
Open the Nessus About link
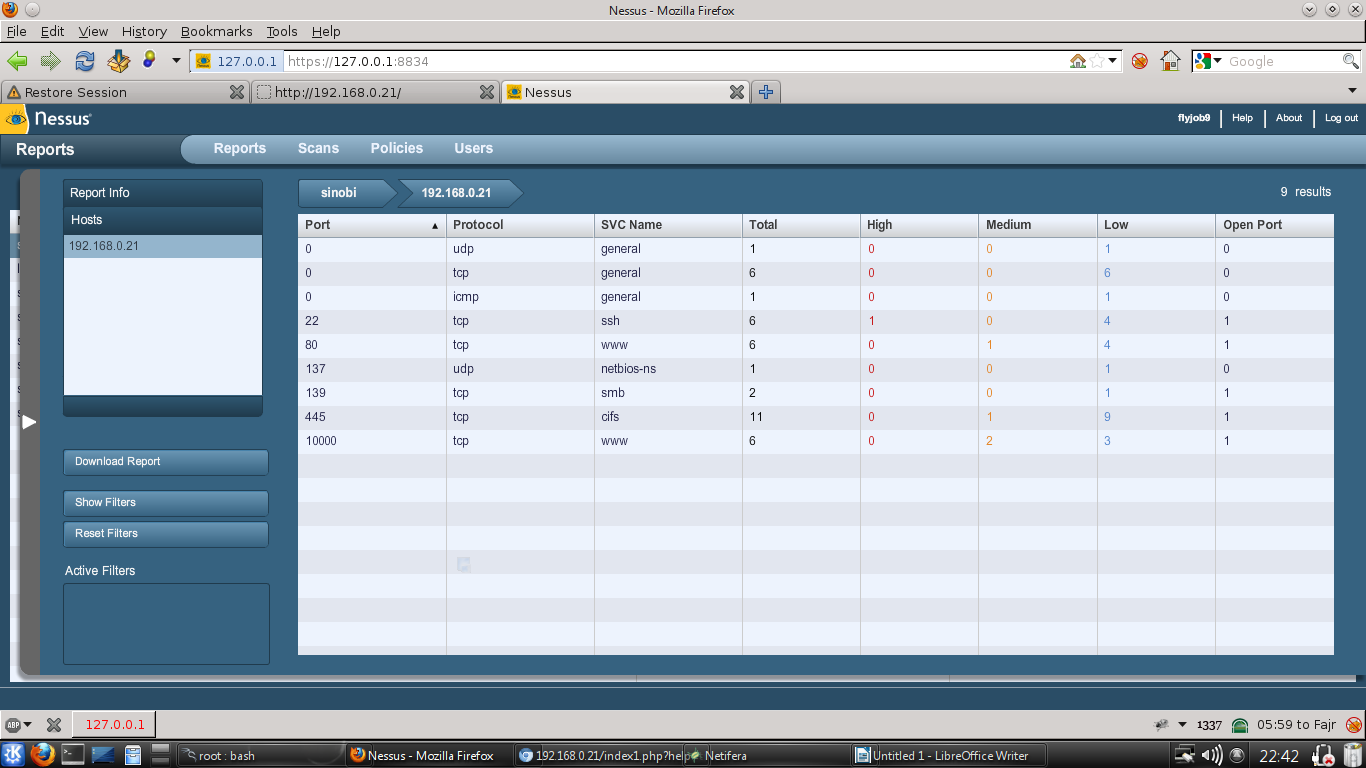[x=1289, y=118]
